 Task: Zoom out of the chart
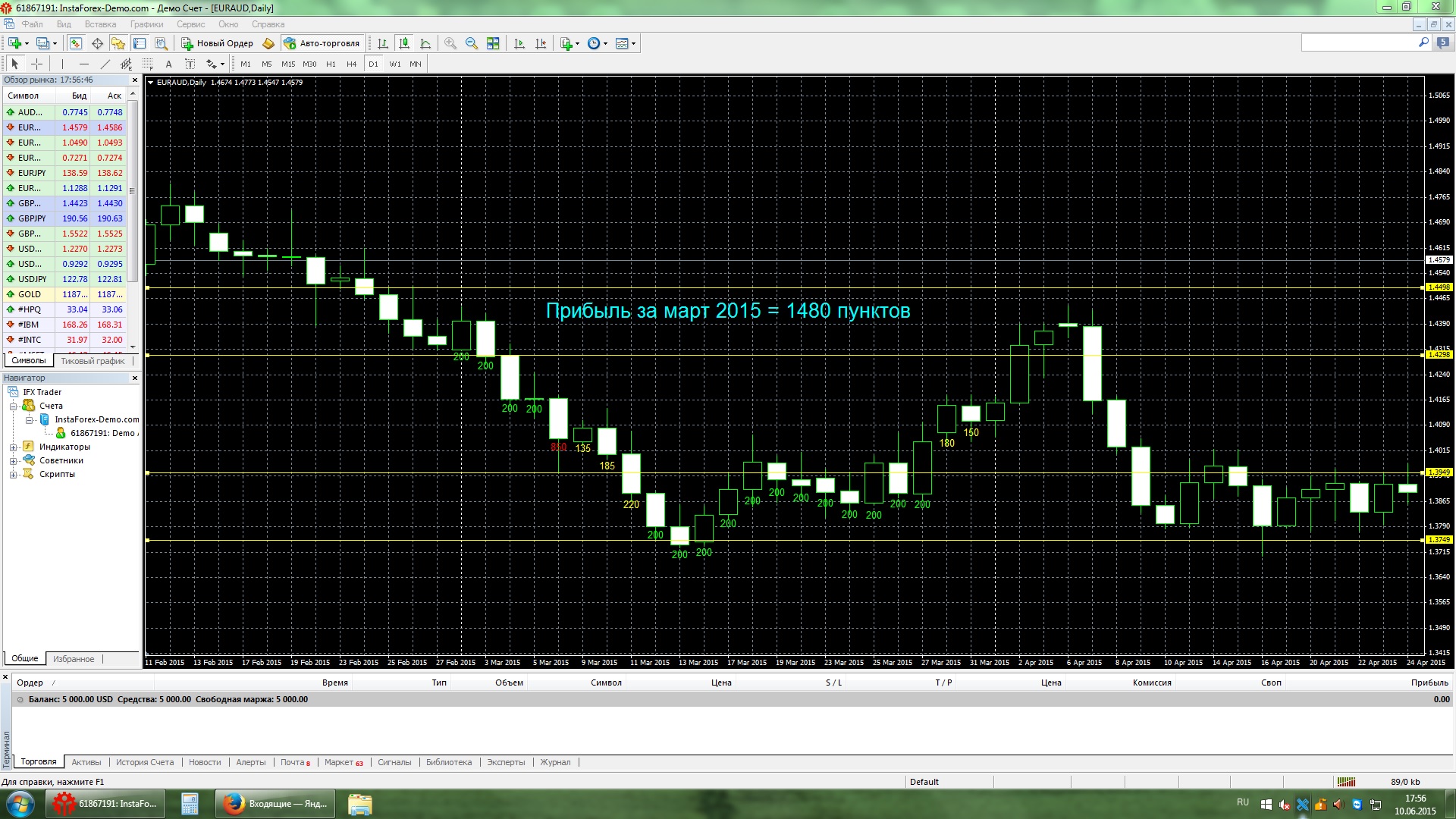[472, 43]
